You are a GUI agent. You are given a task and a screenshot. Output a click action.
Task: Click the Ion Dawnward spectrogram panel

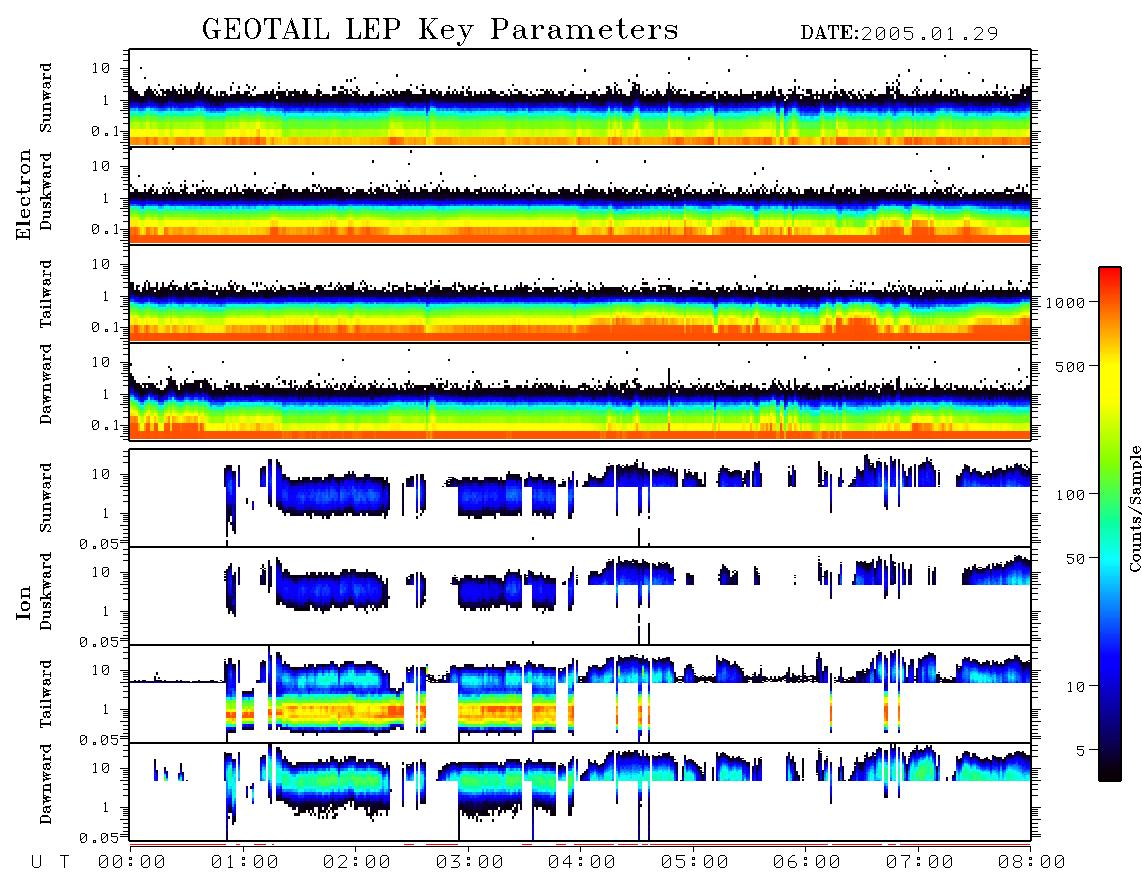(580, 792)
